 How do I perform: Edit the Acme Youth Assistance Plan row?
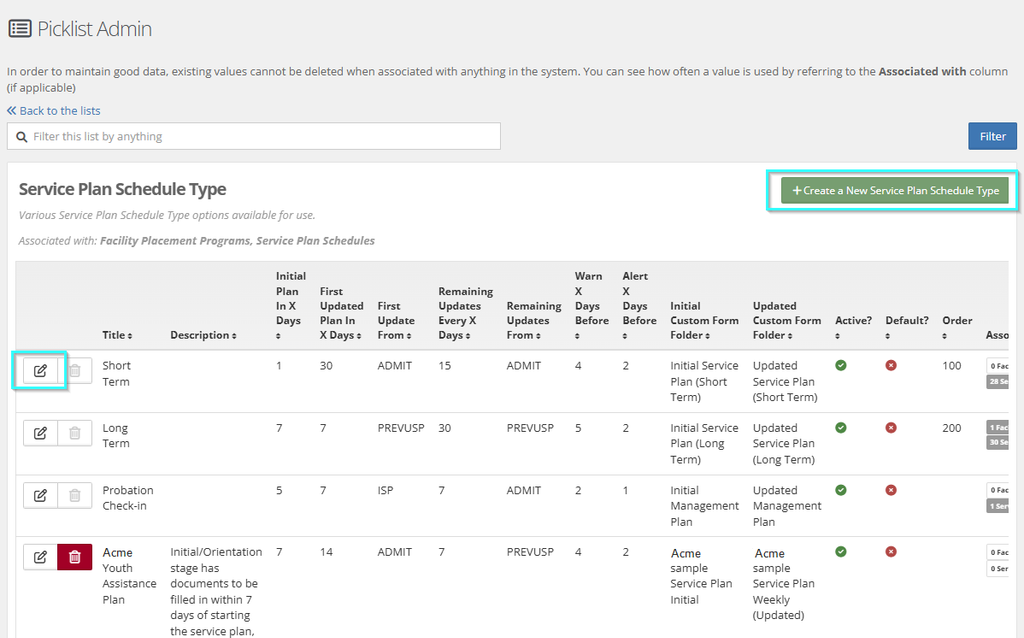coord(40,557)
